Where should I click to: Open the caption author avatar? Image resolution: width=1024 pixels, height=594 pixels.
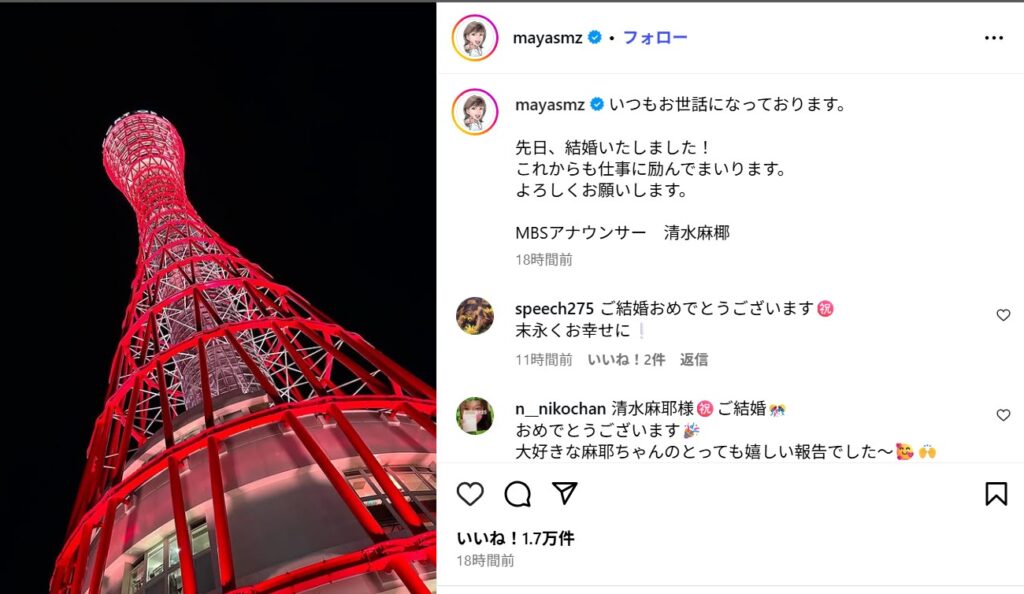(475, 112)
